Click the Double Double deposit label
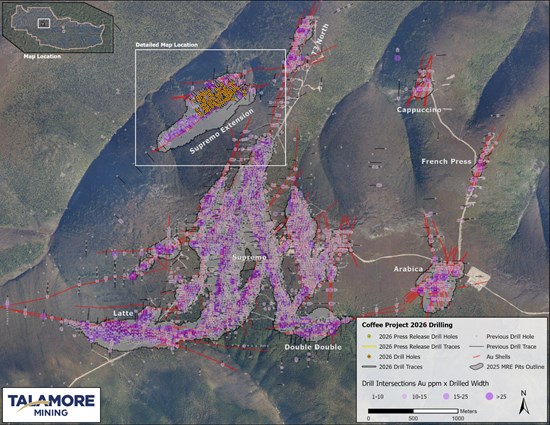 (313, 347)
